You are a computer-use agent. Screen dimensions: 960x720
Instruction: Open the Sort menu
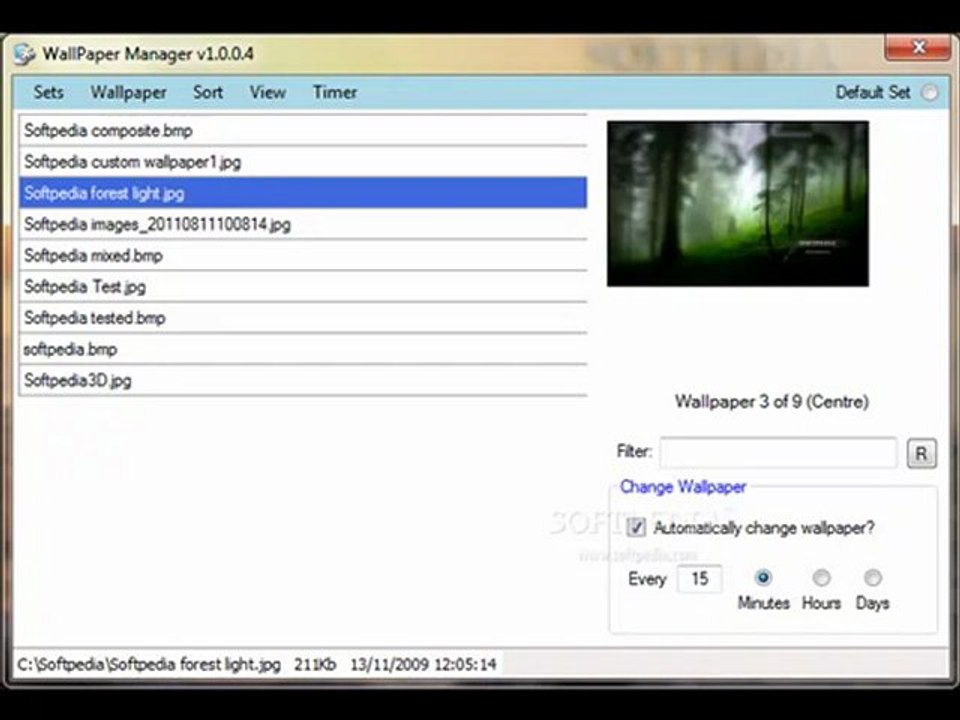208,92
